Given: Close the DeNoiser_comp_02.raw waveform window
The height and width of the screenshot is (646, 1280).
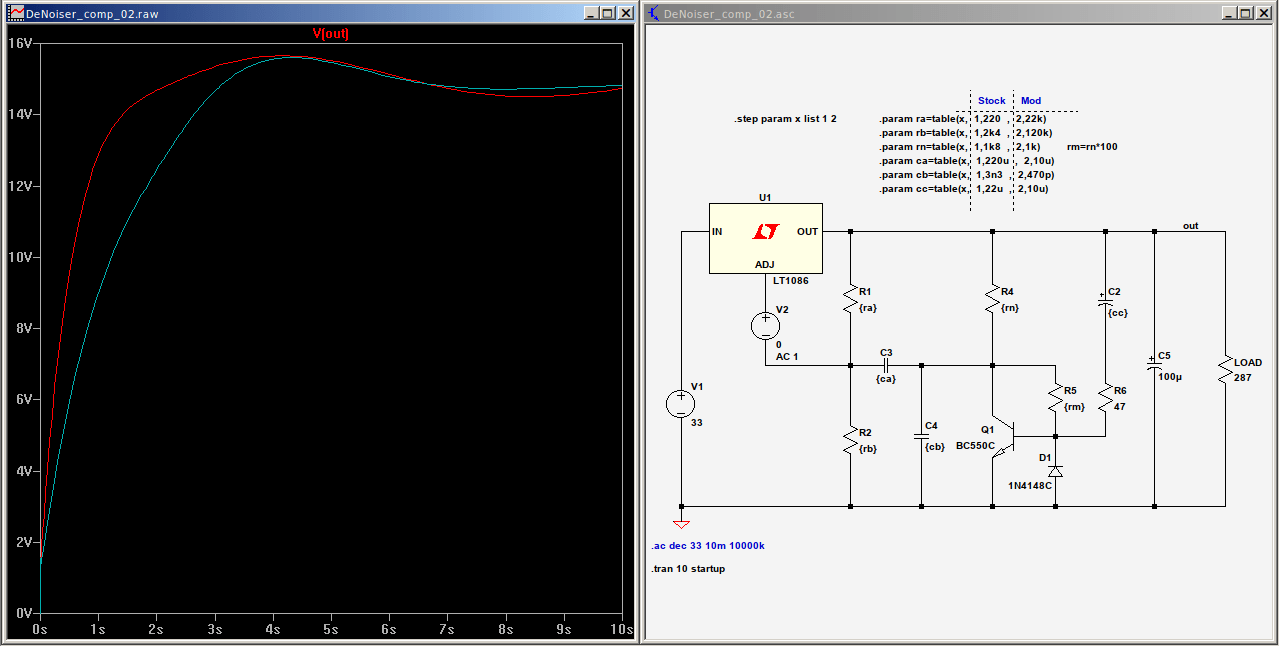Looking at the screenshot, I should pos(626,13).
